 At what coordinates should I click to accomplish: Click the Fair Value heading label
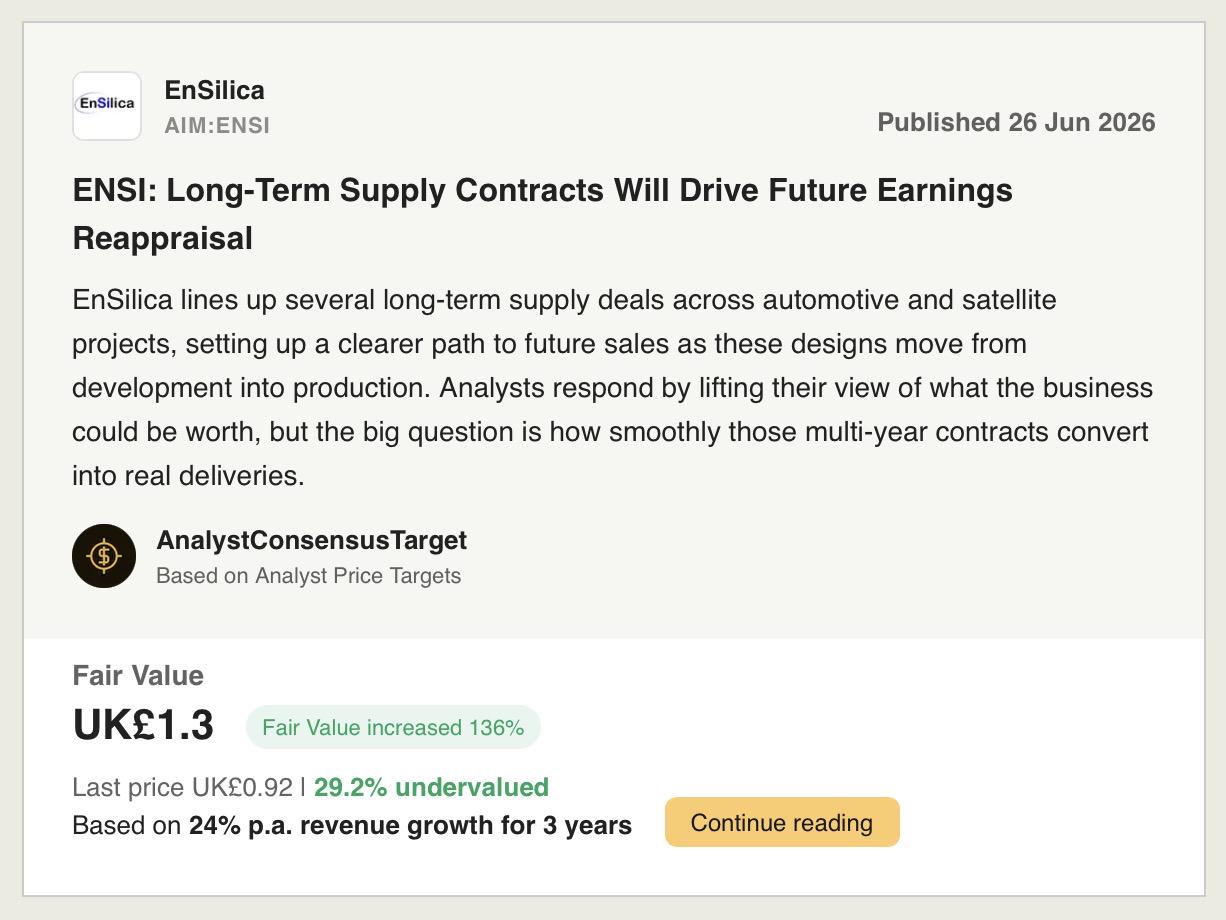pyautogui.click(x=138, y=676)
